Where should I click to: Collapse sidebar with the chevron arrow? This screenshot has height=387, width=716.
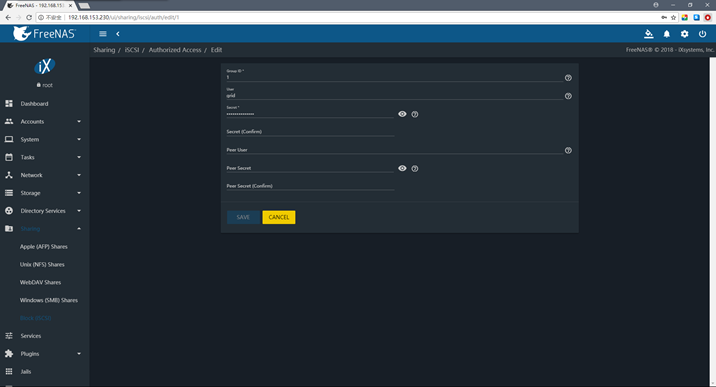click(118, 34)
